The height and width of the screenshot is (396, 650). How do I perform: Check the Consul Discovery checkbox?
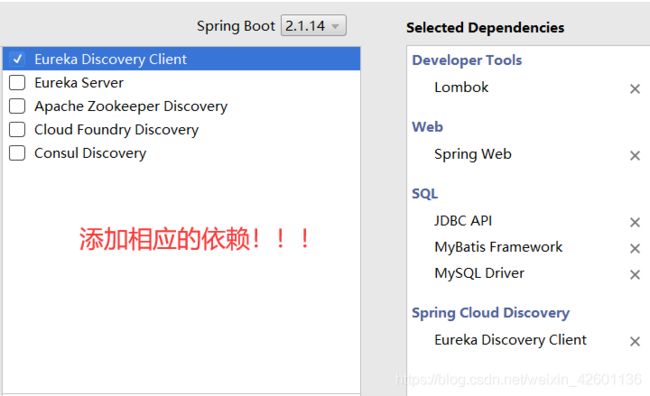pyautogui.click(x=17, y=153)
